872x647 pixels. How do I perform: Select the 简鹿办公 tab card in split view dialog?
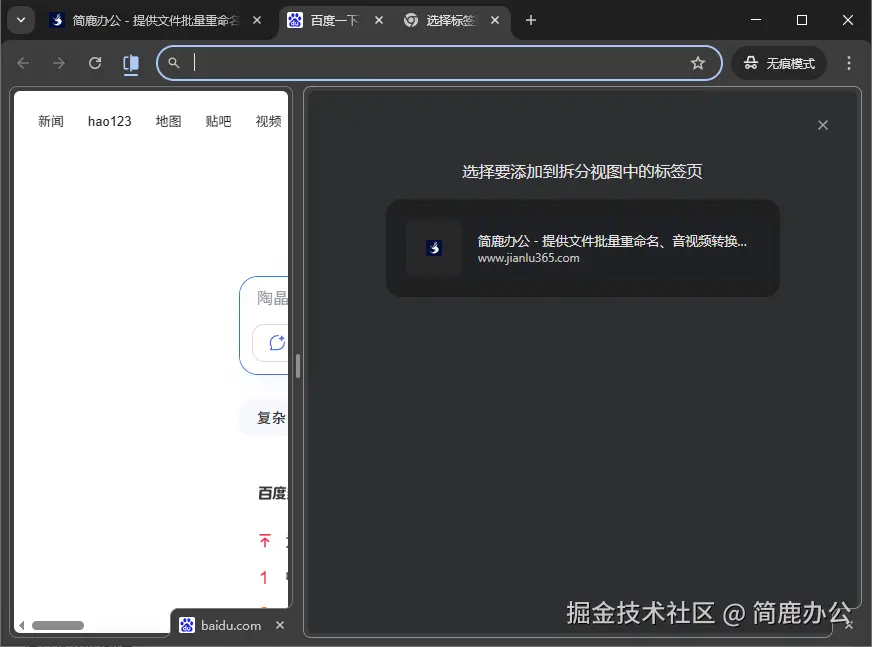pyautogui.click(x=583, y=248)
